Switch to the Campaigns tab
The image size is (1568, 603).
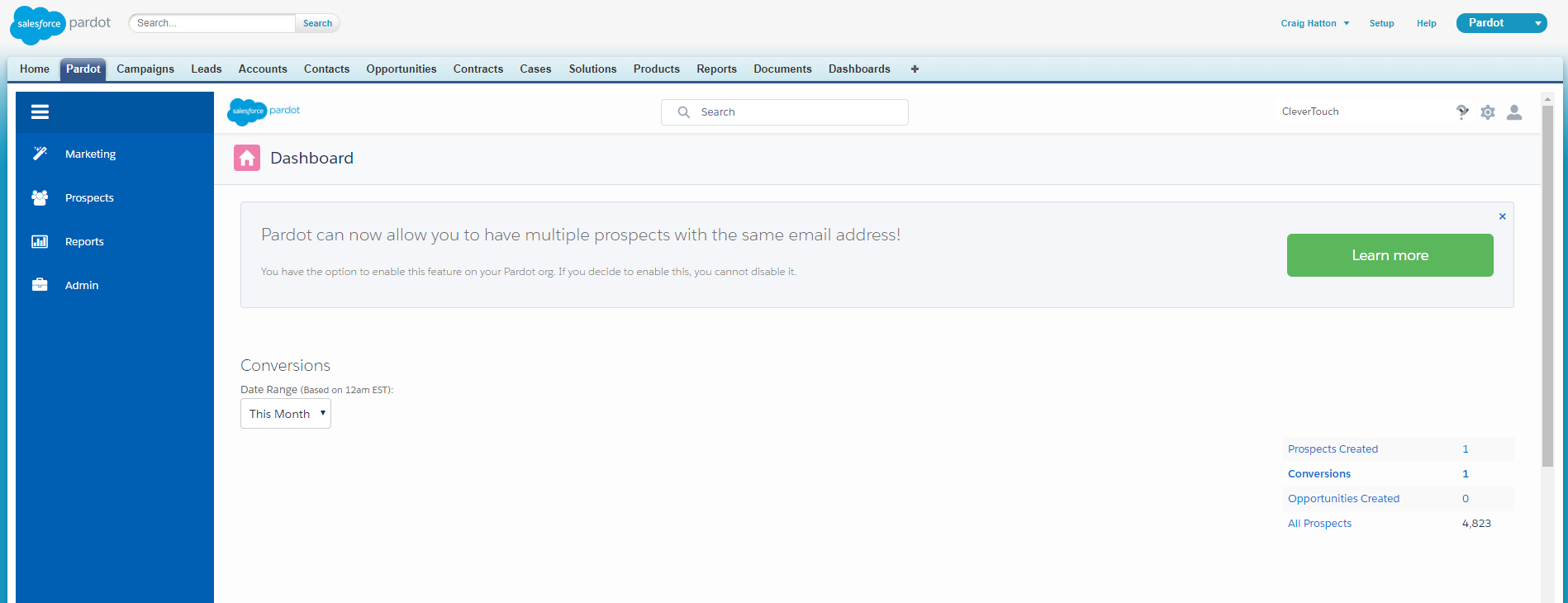(x=145, y=69)
